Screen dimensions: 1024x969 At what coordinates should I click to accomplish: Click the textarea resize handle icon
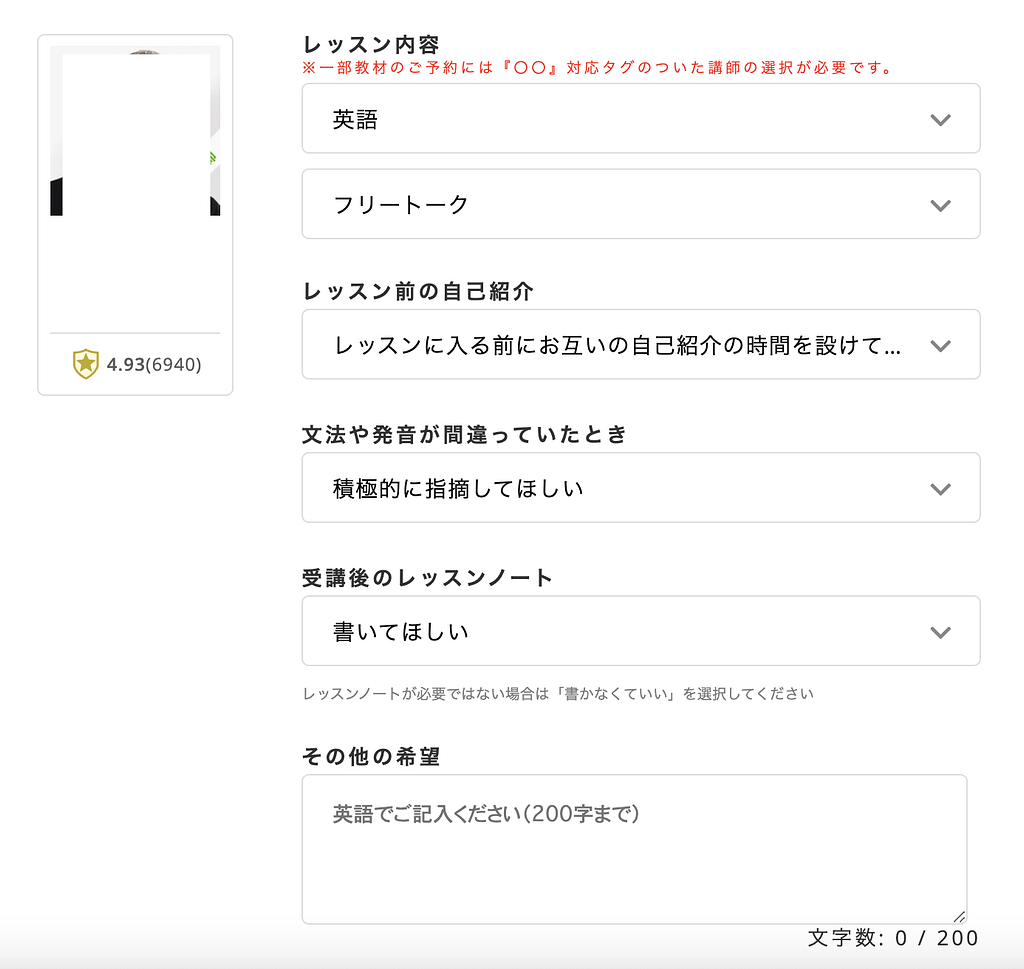point(959,915)
